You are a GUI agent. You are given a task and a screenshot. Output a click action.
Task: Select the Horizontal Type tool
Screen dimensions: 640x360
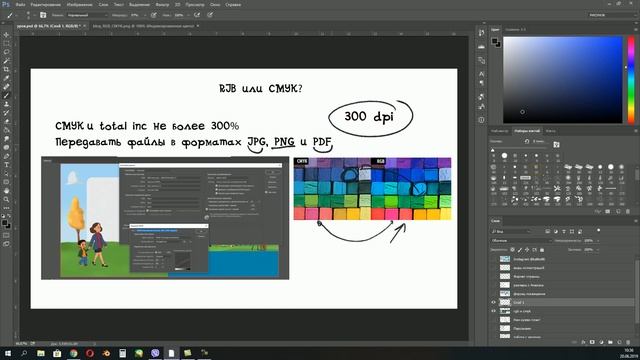pos(6,164)
